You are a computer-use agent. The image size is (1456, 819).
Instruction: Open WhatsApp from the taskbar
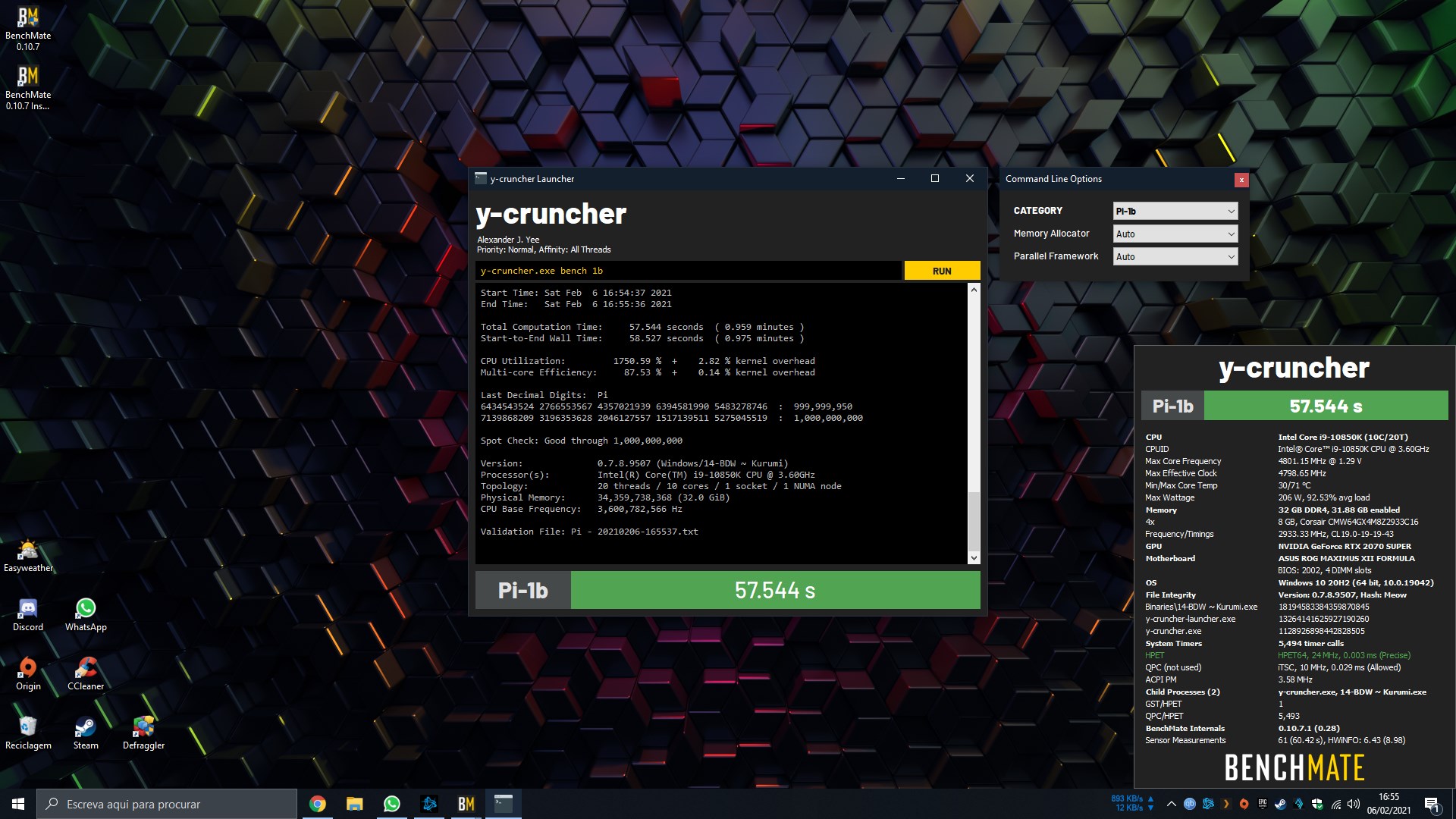click(x=392, y=804)
